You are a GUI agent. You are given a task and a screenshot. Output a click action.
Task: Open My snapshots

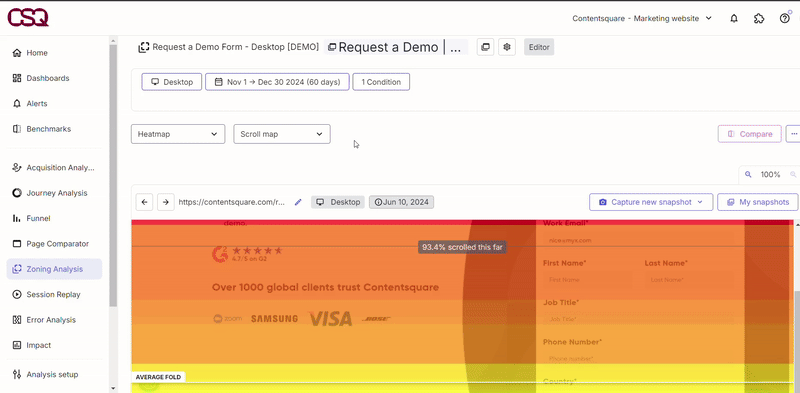tap(758, 202)
